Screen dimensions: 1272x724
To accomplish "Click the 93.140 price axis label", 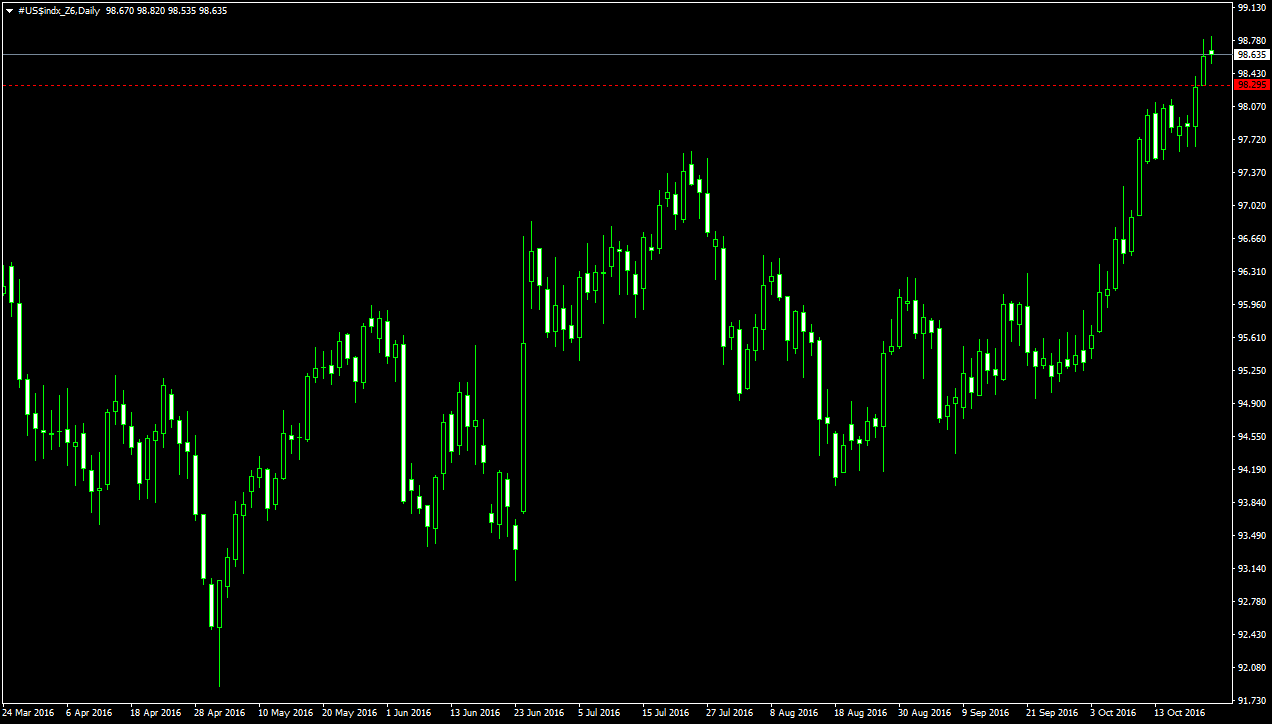I will [1250, 569].
